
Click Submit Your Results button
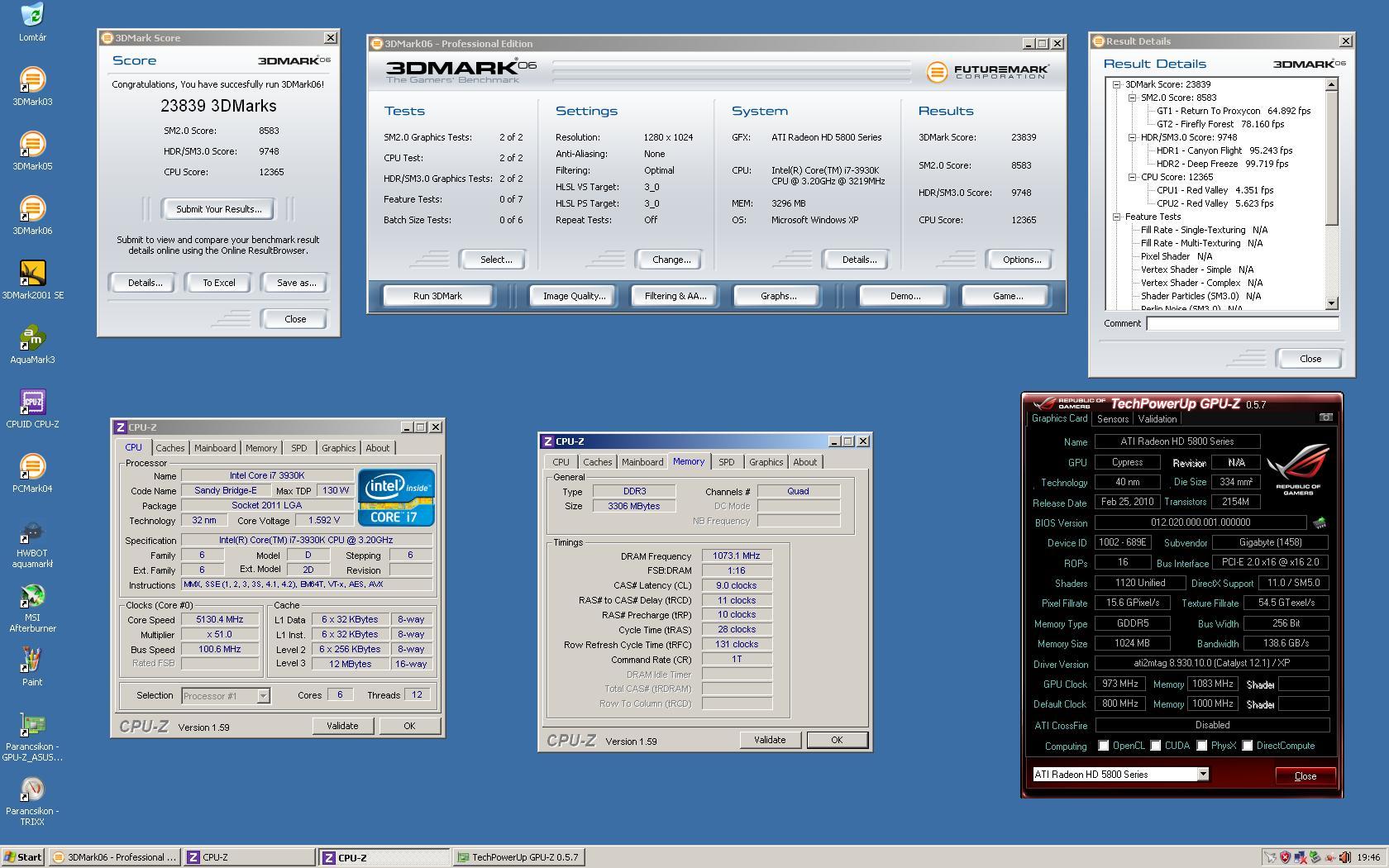tap(218, 209)
